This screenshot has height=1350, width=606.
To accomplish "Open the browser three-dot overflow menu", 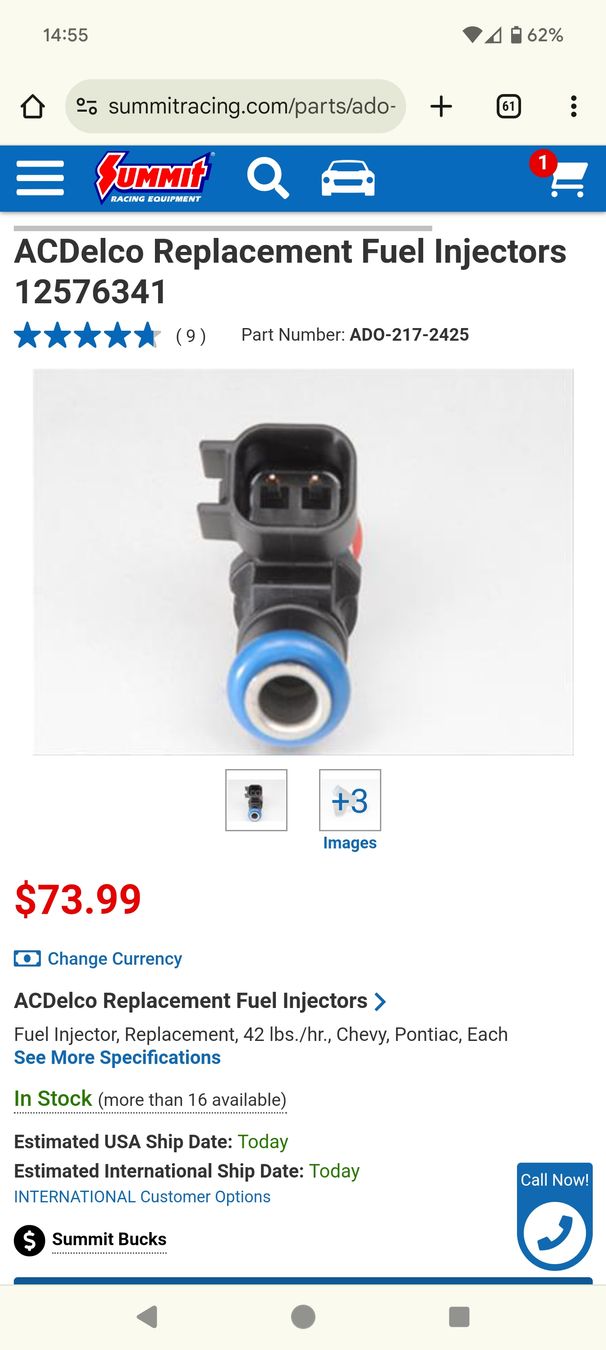I will [x=573, y=107].
